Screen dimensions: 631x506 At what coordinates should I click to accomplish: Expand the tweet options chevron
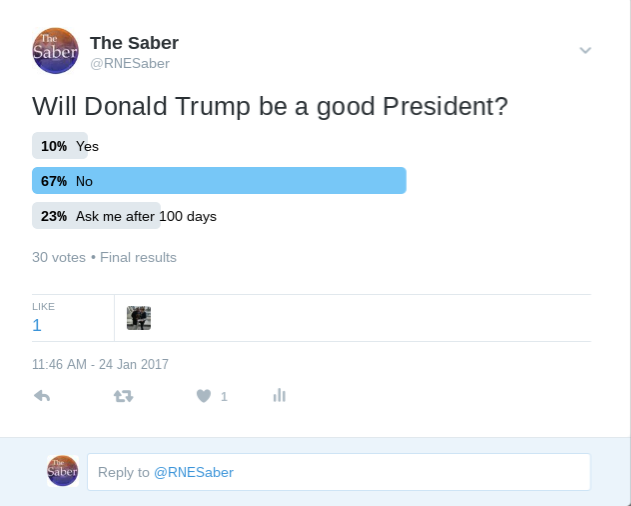(x=585, y=50)
